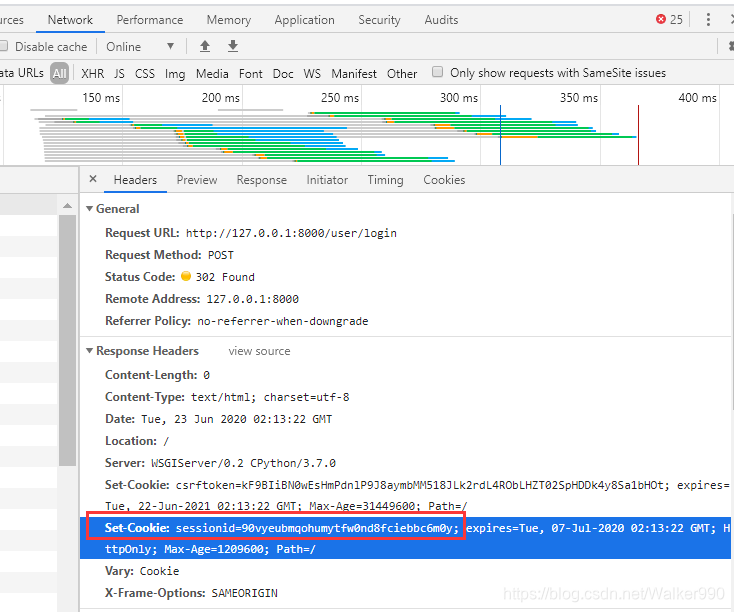Image resolution: width=734 pixels, height=612 pixels.
Task: Click the request list vertical scrollbar thumb
Action: [67, 340]
